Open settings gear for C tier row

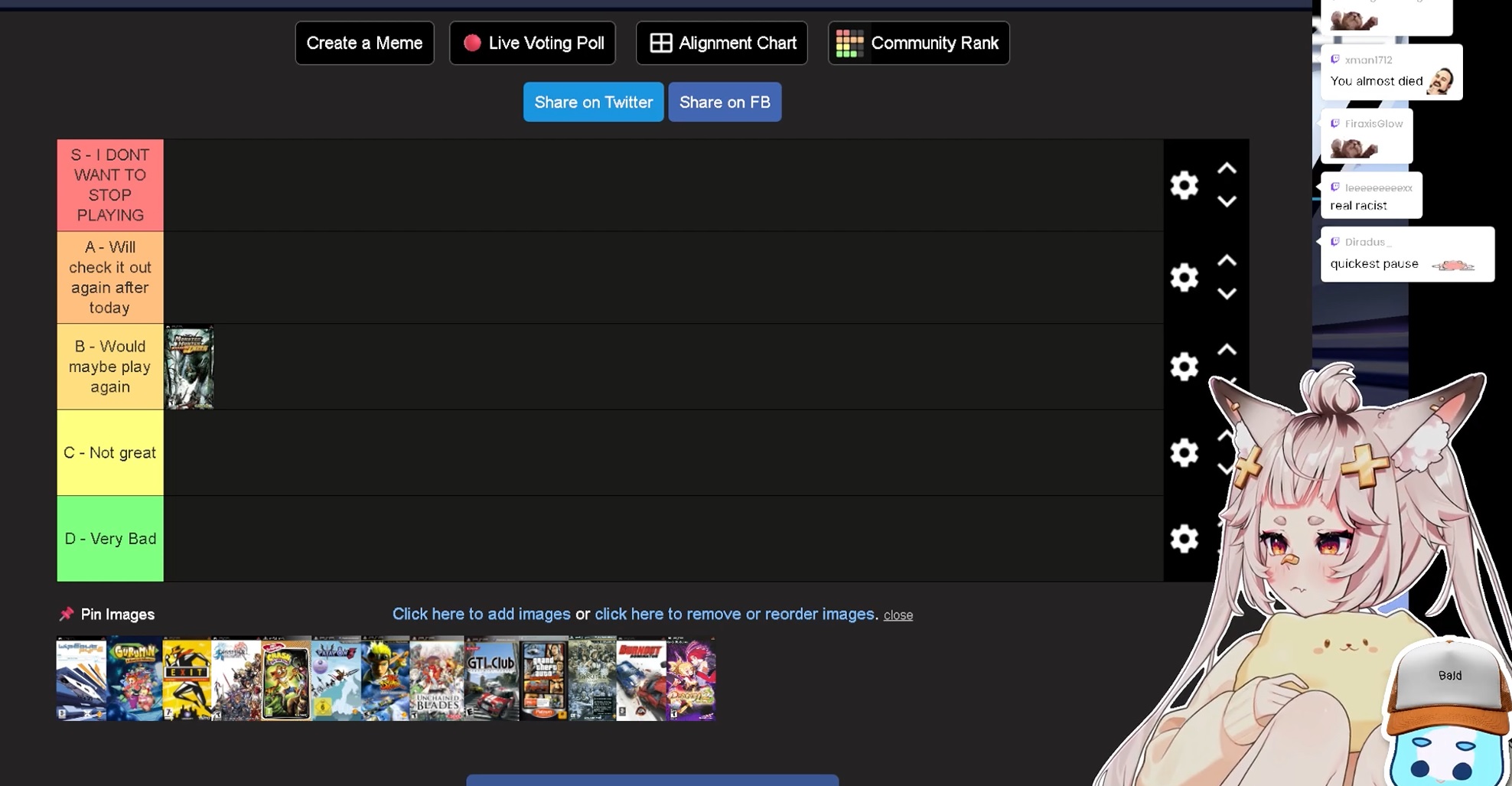(x=1184, y=452)
